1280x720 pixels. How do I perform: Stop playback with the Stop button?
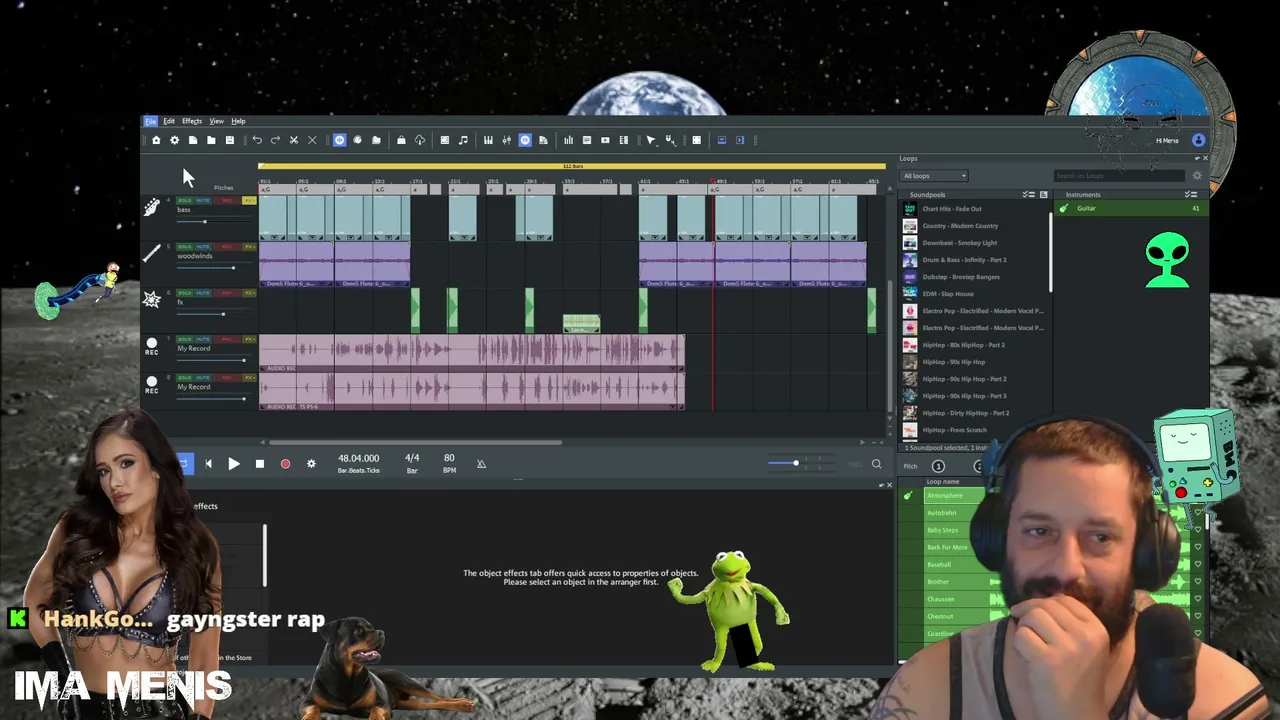point(260,464)
